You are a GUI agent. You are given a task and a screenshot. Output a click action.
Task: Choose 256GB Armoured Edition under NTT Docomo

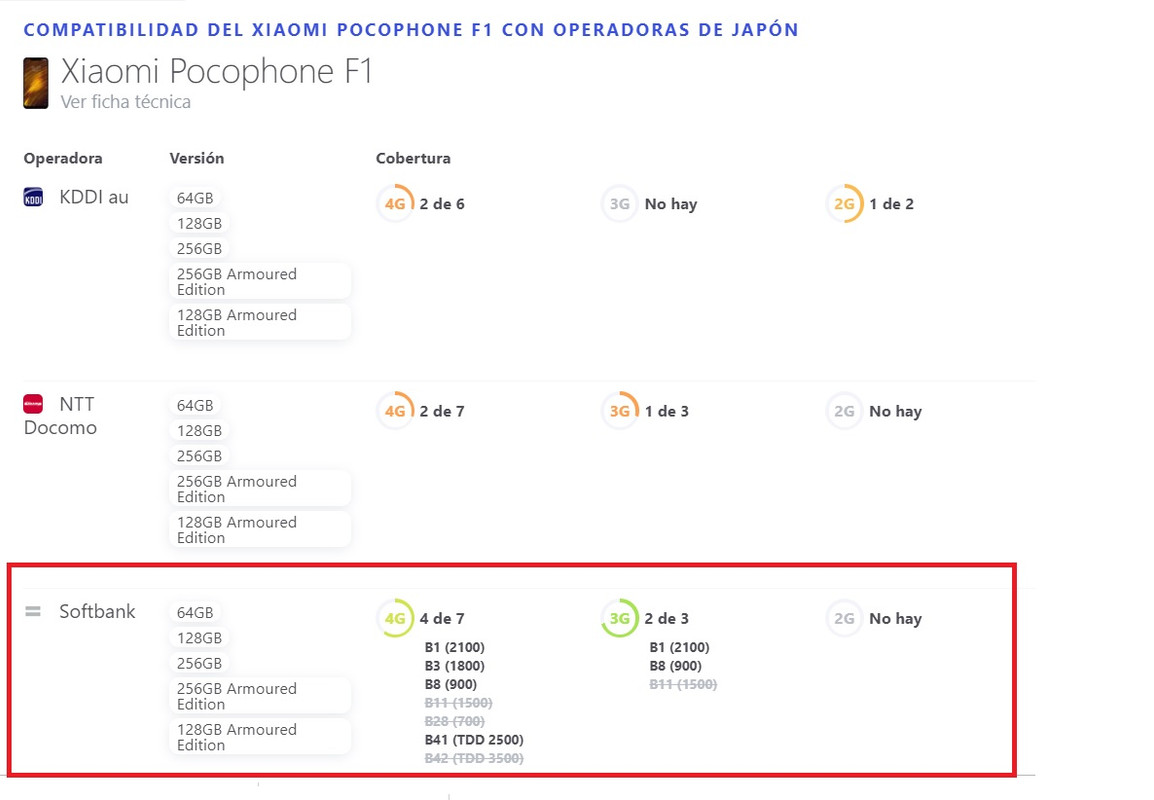[260, 489]
